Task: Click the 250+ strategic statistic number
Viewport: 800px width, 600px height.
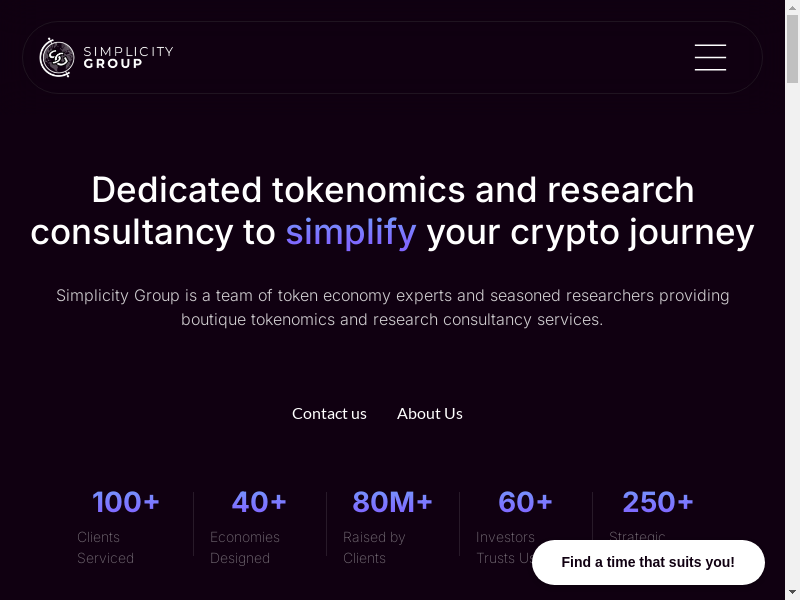Action: tap(658, 502)
